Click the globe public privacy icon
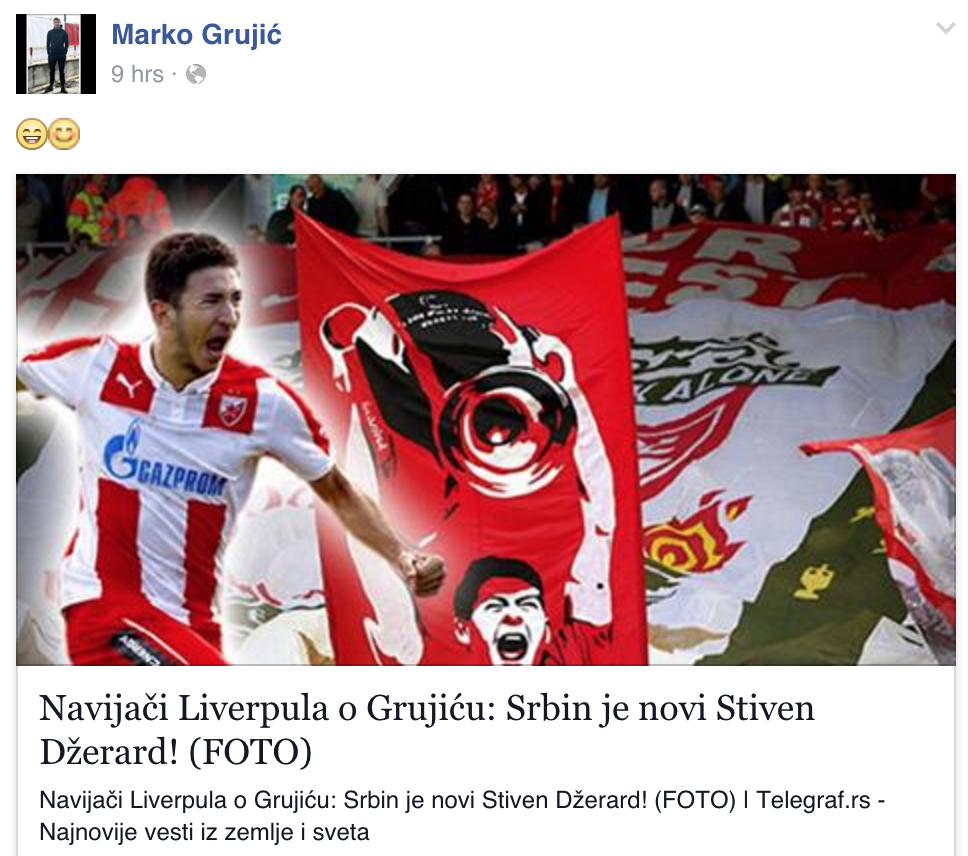 coord(196,75)
